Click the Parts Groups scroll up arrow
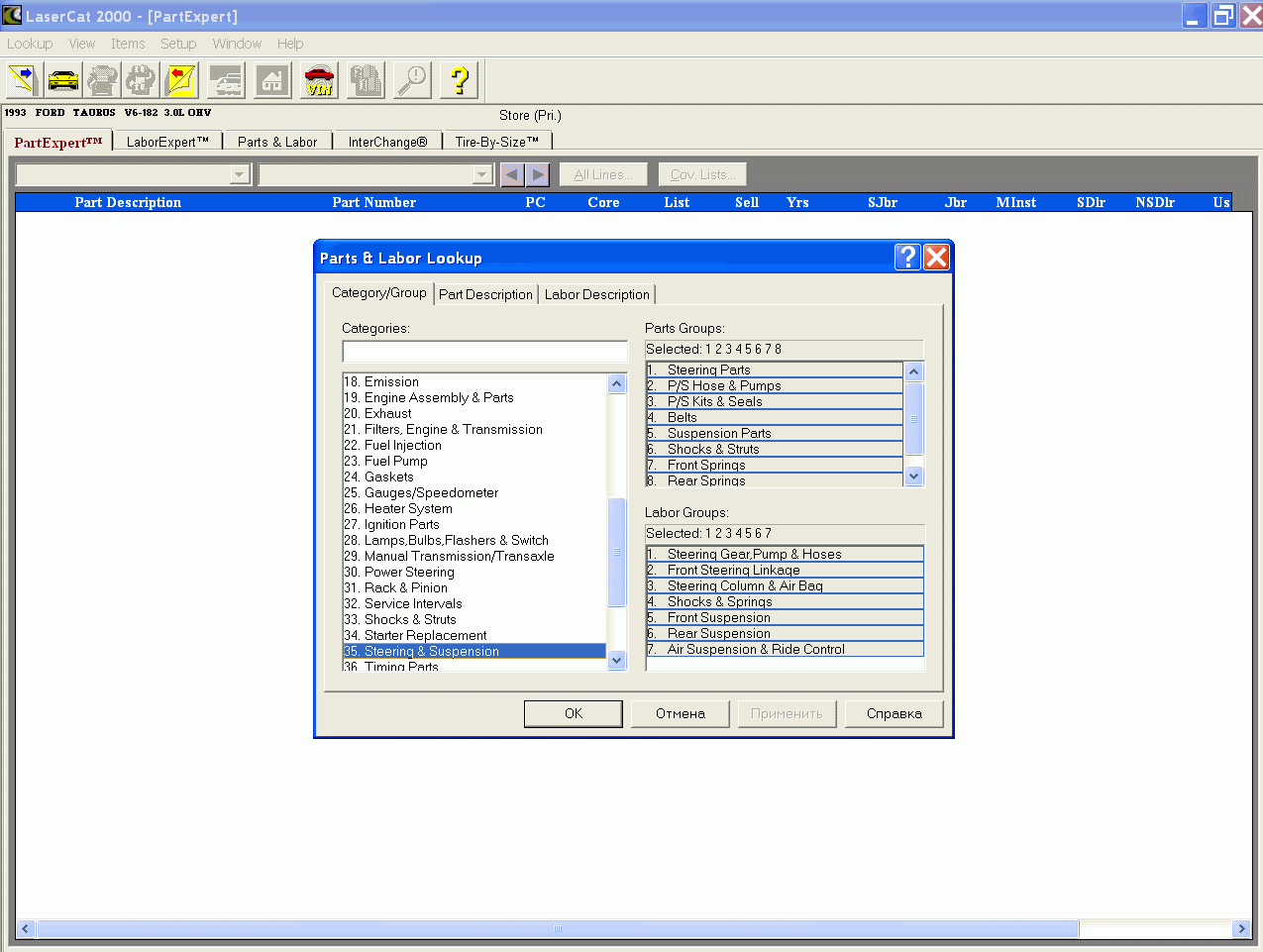This screenshot has height=952, width=1263. pyautogui.click(x=914, y=372)
